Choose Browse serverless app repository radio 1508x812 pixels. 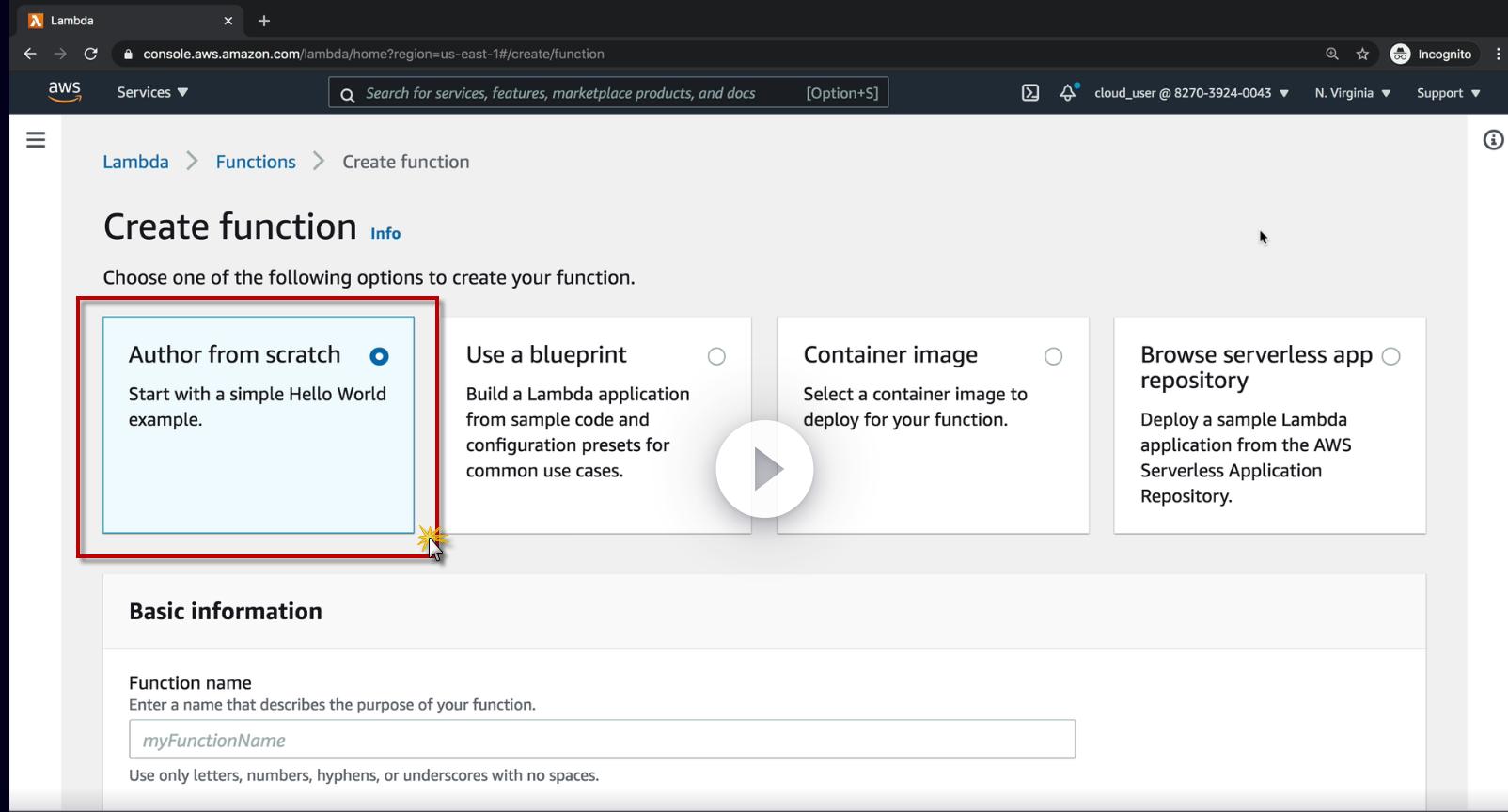tap(1390, 356)
